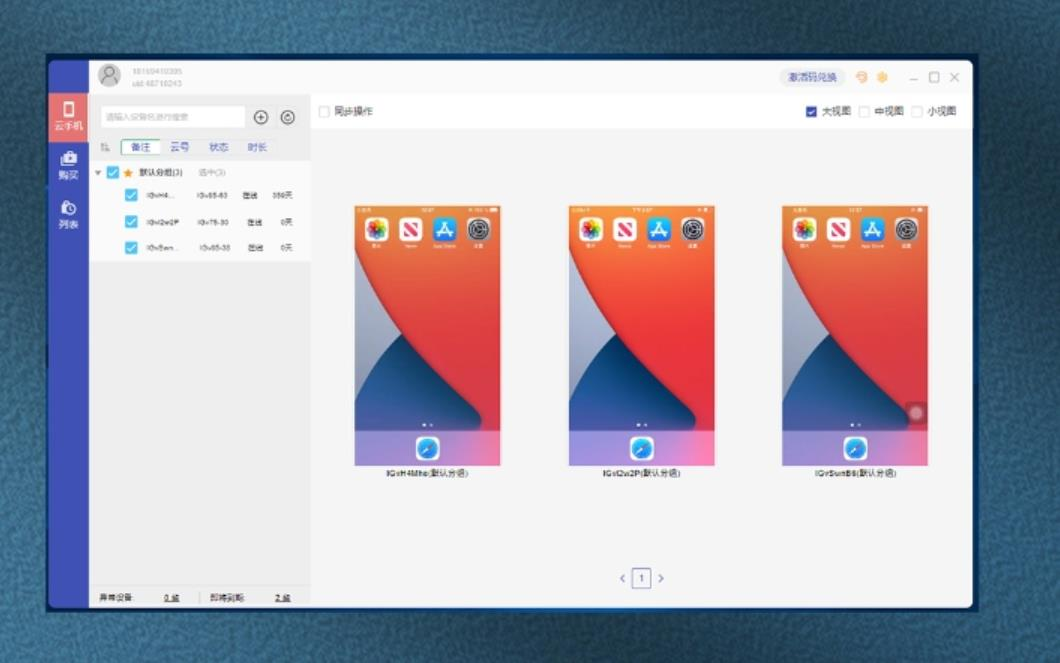Open the 云手机 cloud phone sidebar section
Viewport: 1060px width, 663px height.
[68, 116]
